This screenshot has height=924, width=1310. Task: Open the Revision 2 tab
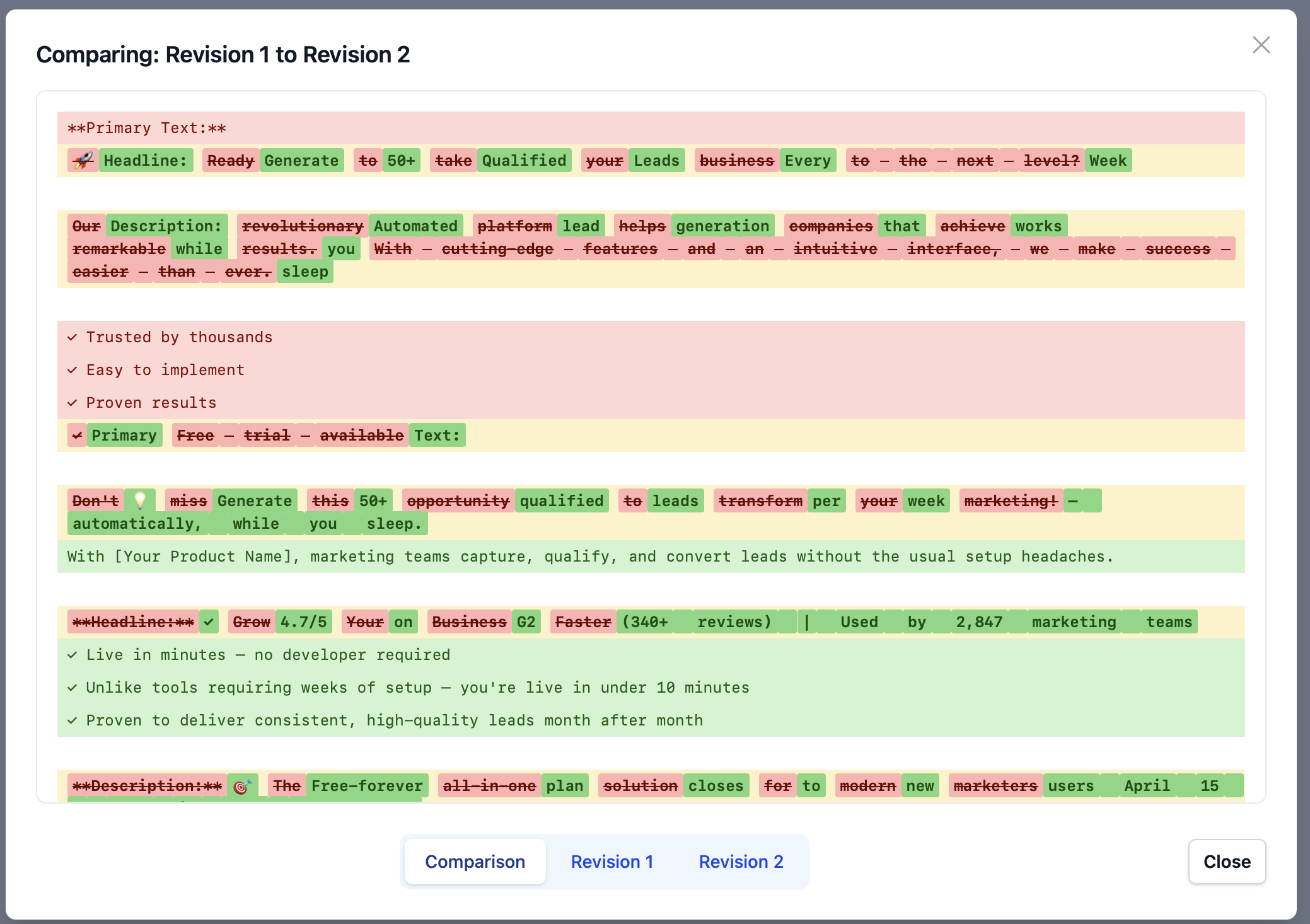coord(741,862)
